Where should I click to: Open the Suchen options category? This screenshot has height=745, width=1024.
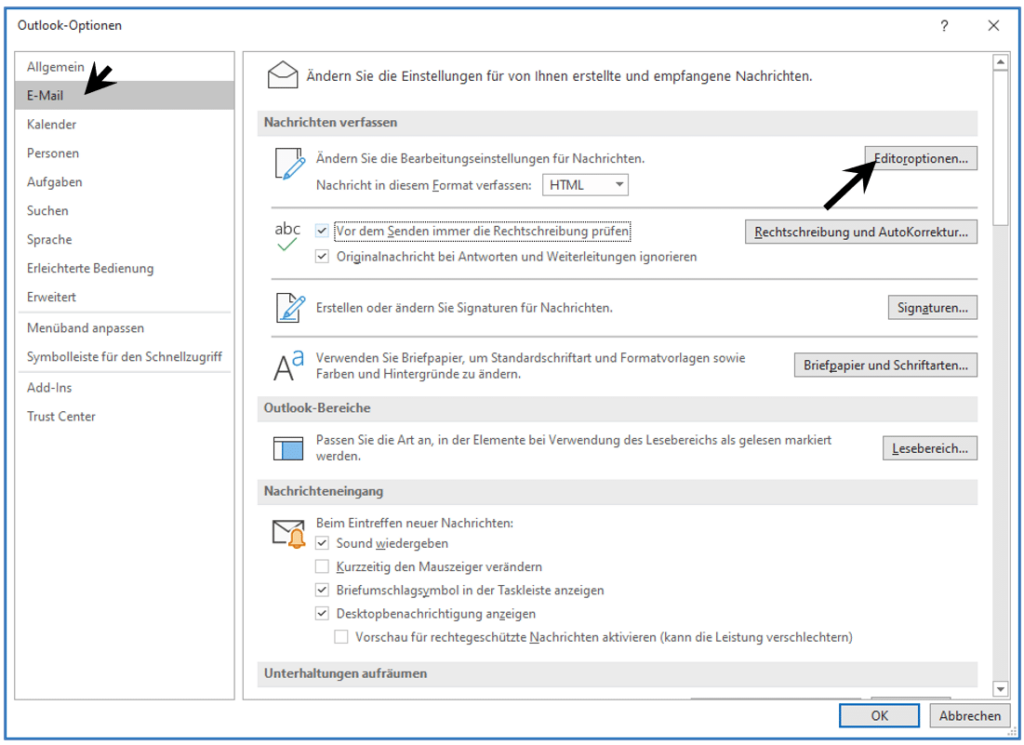48,210
